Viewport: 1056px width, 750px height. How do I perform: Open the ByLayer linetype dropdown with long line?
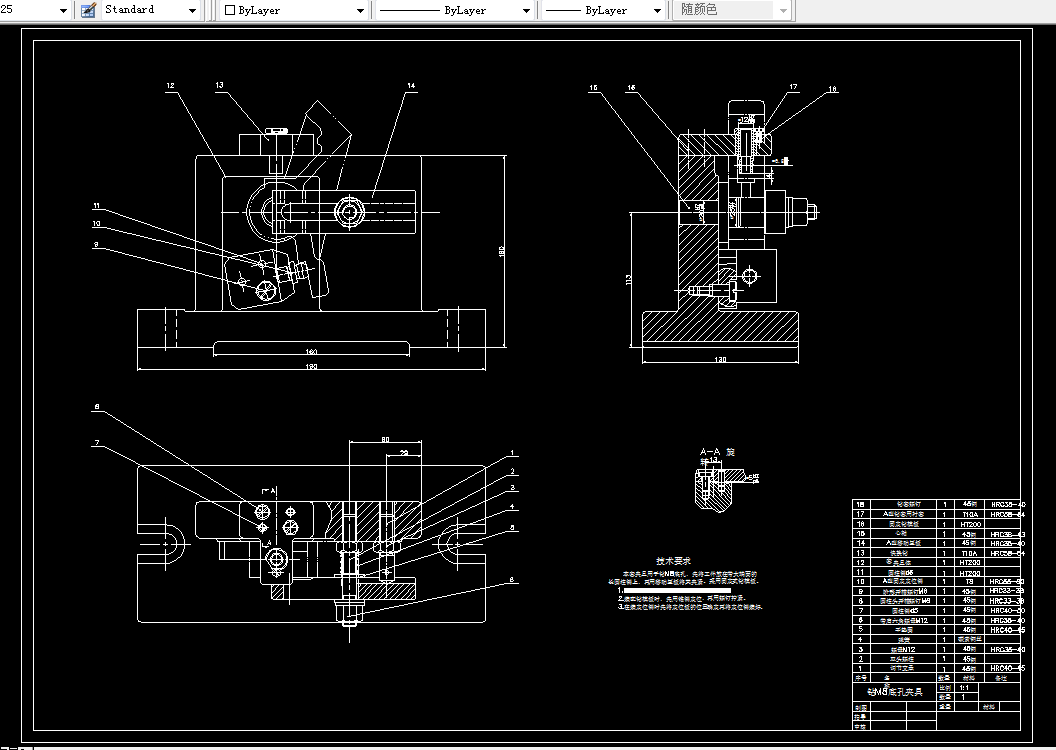[526, 10]
